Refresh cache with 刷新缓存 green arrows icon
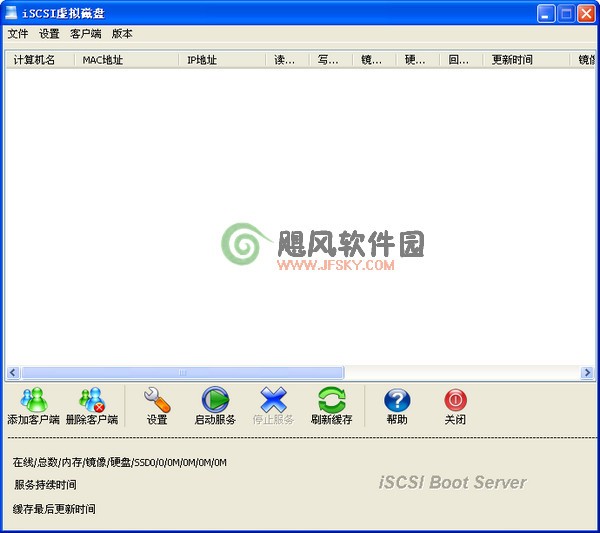Screen dimensions: 600x533 (x=331, y=400)
